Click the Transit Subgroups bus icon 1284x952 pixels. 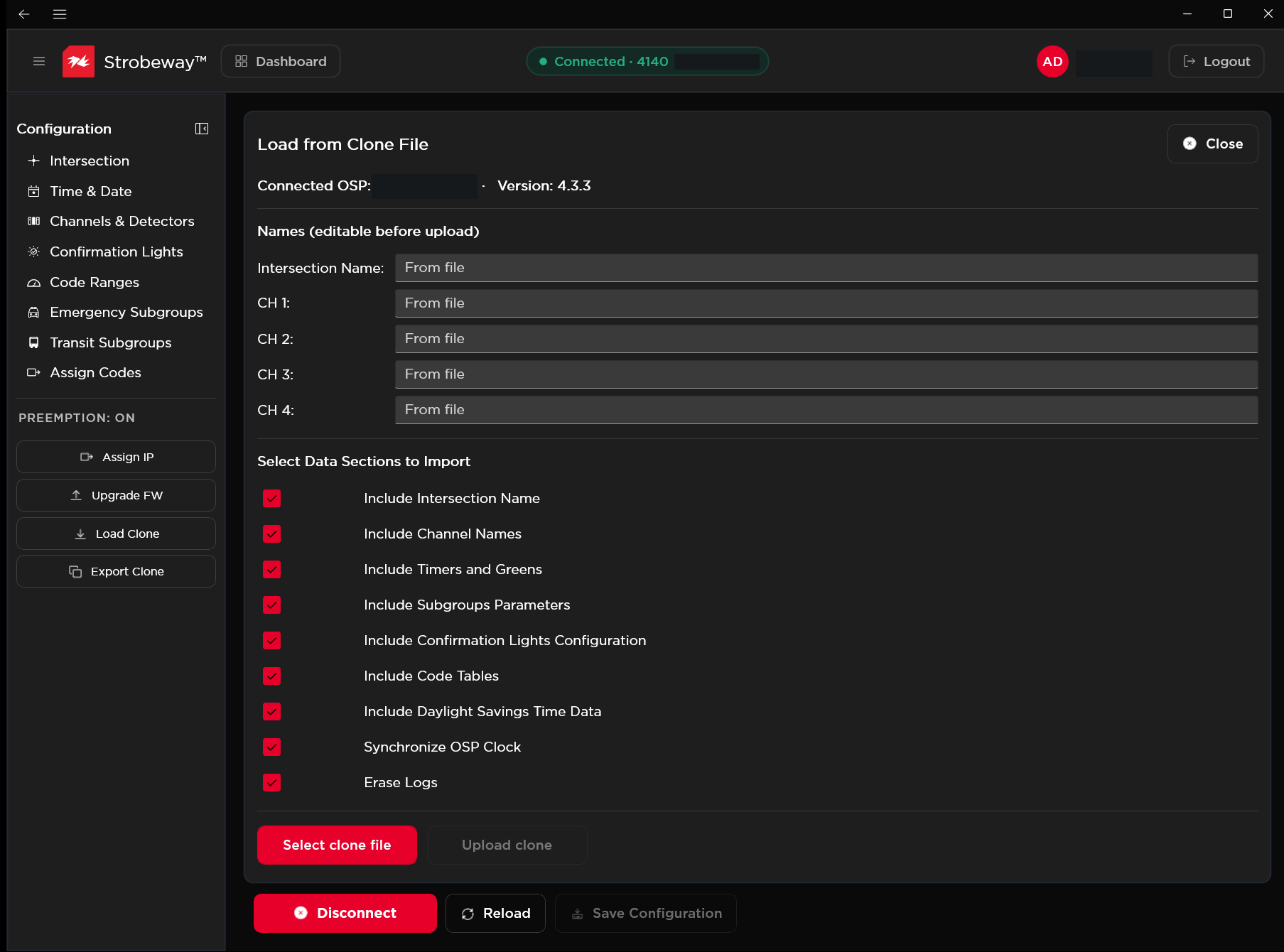point(33,342)
